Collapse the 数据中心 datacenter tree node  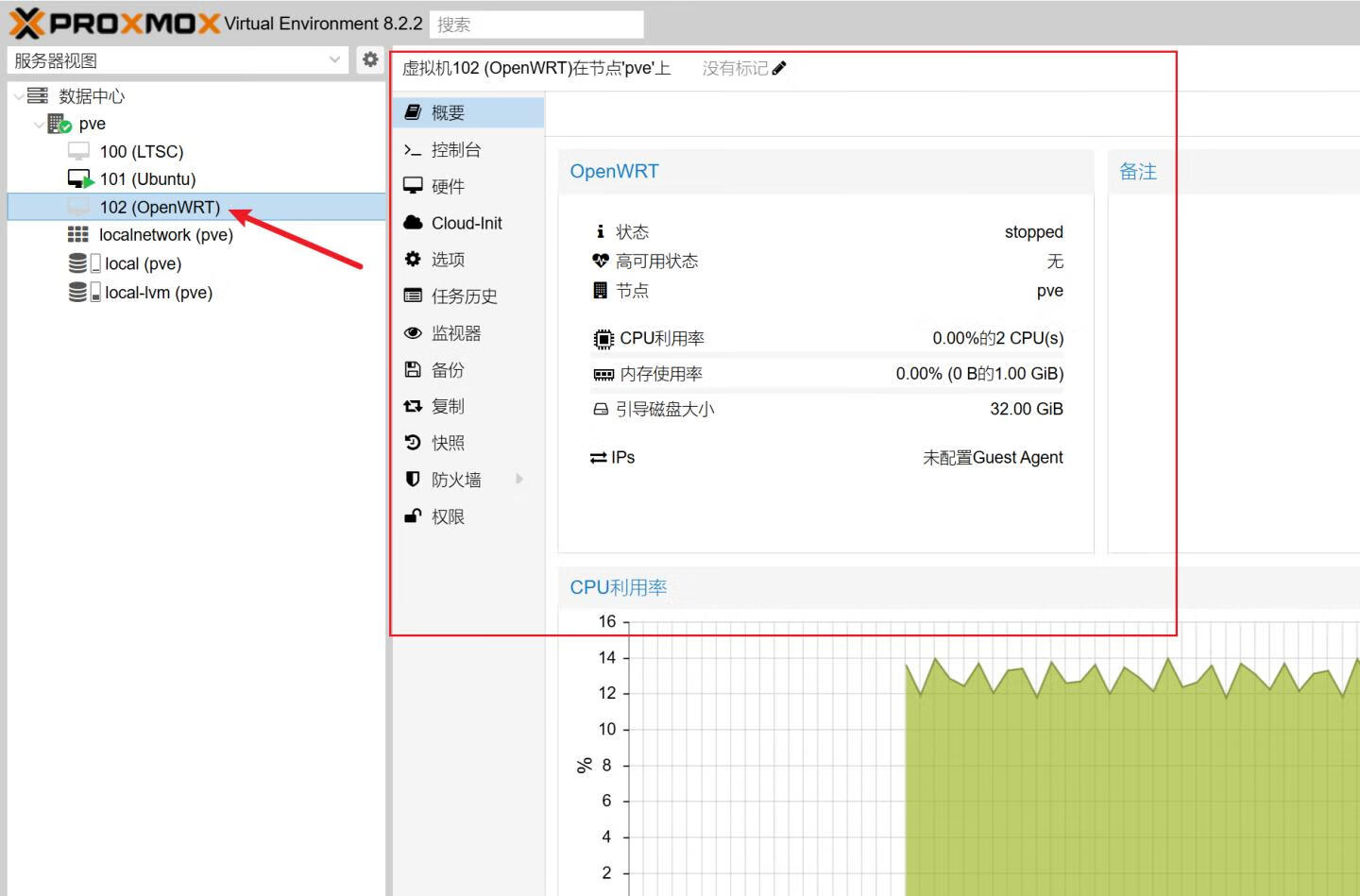[19, 96]
